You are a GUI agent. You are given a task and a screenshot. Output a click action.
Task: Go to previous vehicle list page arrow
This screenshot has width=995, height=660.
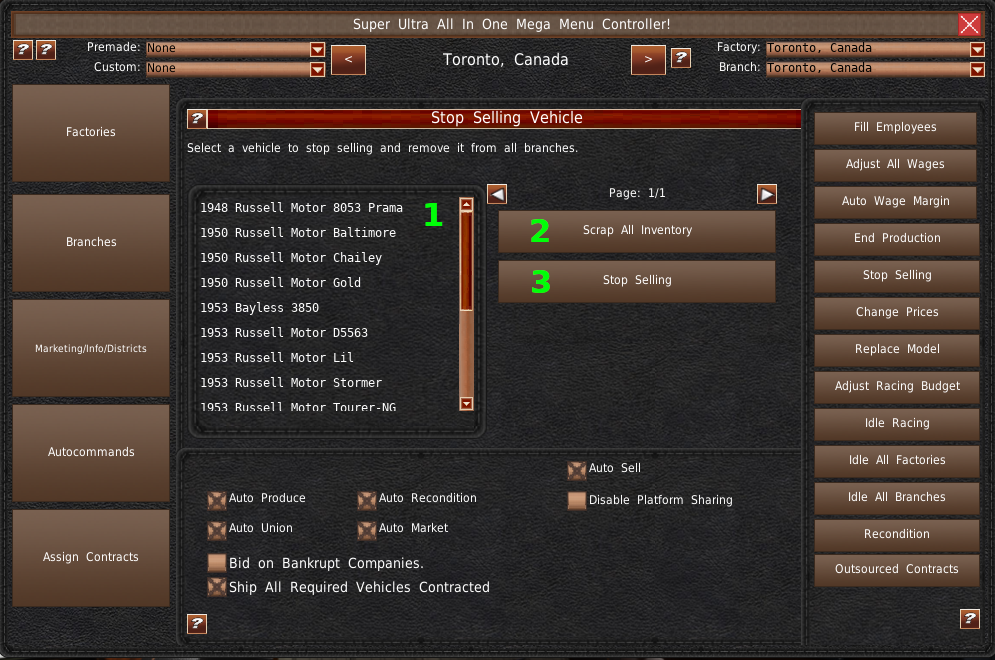coord(497,194)
